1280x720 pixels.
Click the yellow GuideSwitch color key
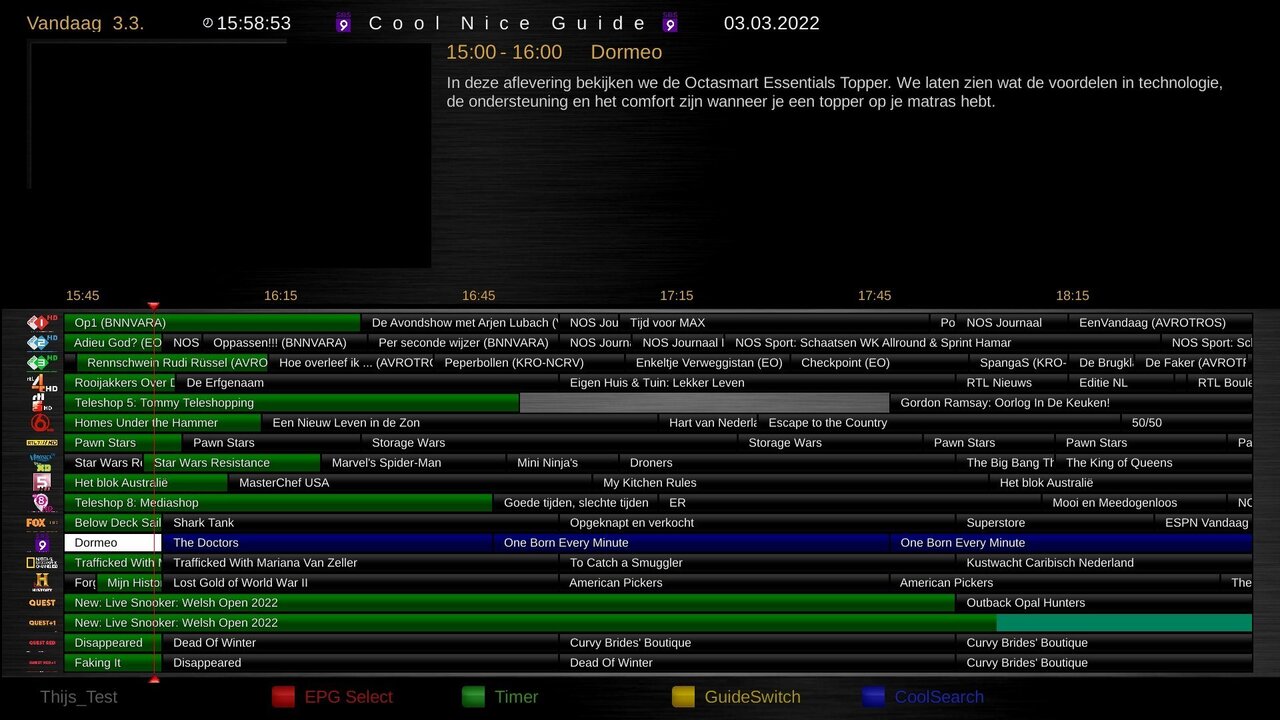click(x=683, y=697)
